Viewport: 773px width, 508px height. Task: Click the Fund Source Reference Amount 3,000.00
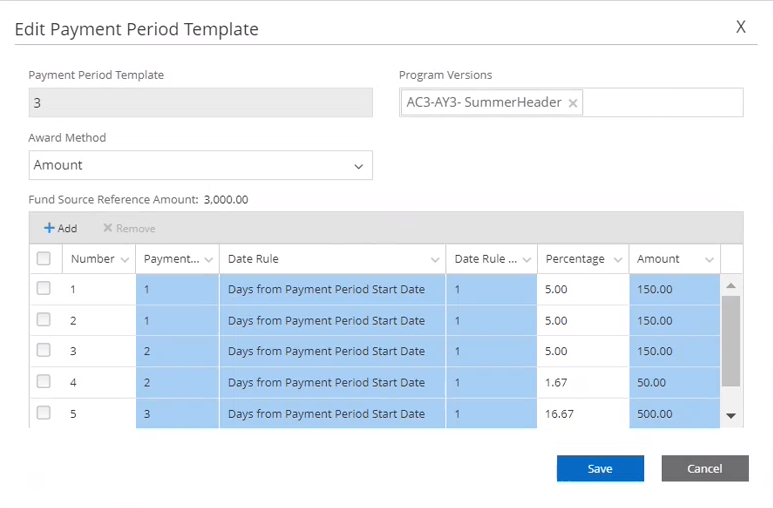226,200
